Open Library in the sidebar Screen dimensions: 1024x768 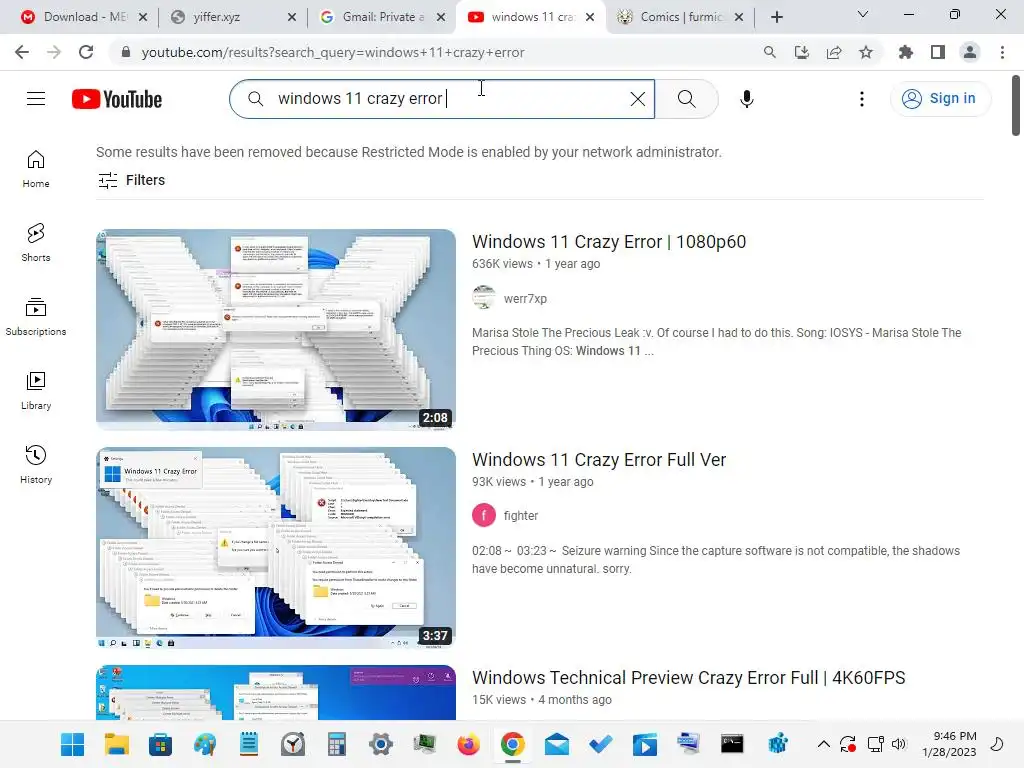click(36, 391)
